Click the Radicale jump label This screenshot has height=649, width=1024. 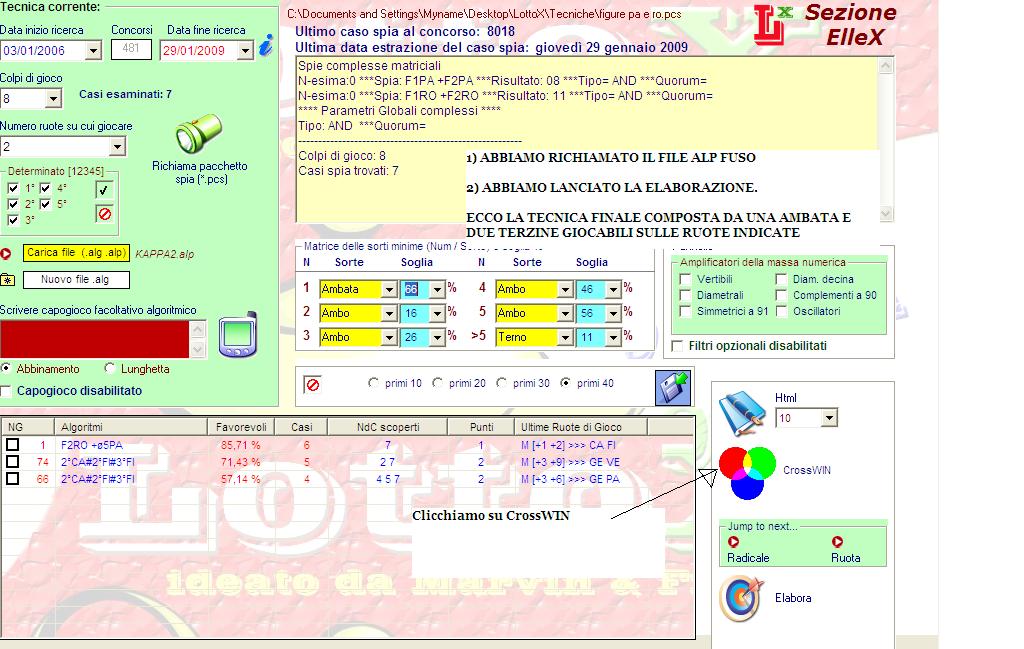(x=748, y=558)
